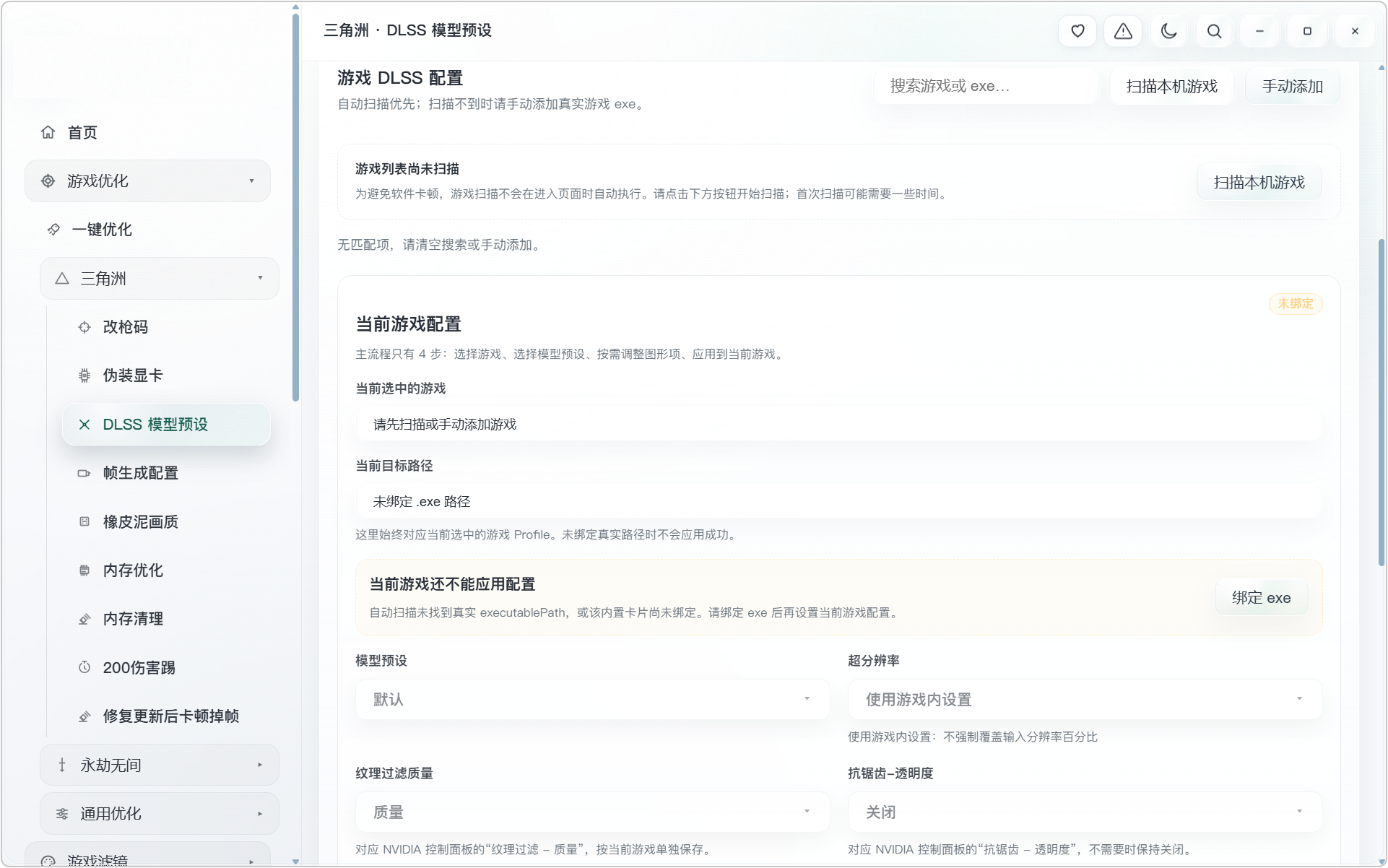Click the icon beside 橡皮泥画质

[x=84, y=521]
